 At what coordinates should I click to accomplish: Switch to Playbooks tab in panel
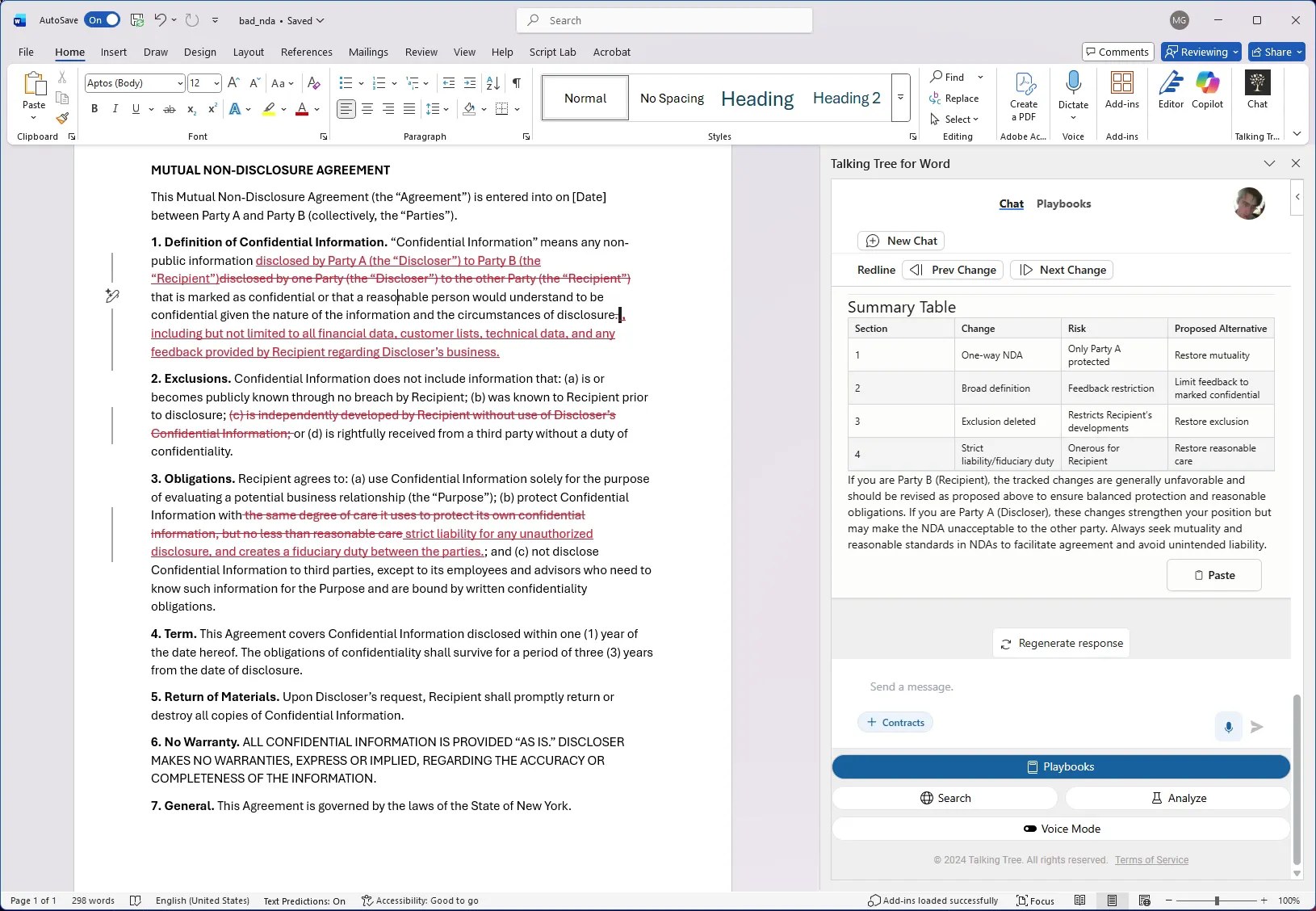1063,204
